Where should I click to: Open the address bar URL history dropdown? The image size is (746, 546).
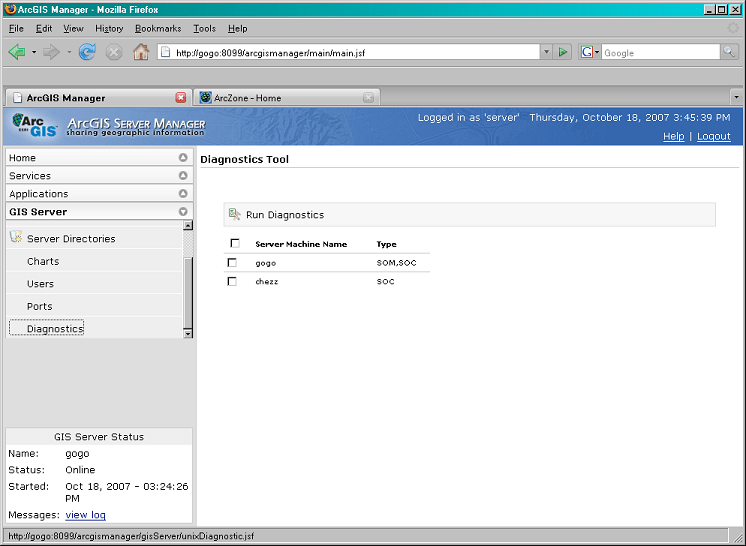546,52
